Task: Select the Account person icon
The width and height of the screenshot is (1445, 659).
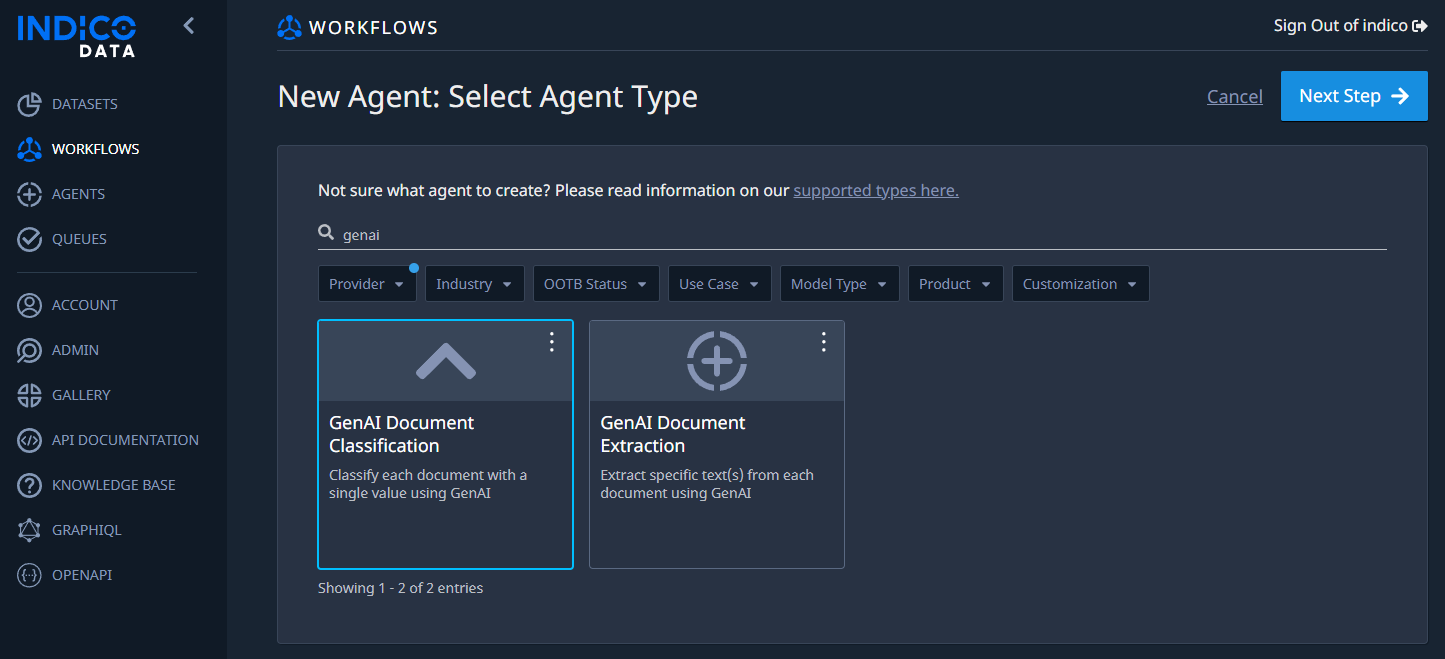Action: click(29, 305)
